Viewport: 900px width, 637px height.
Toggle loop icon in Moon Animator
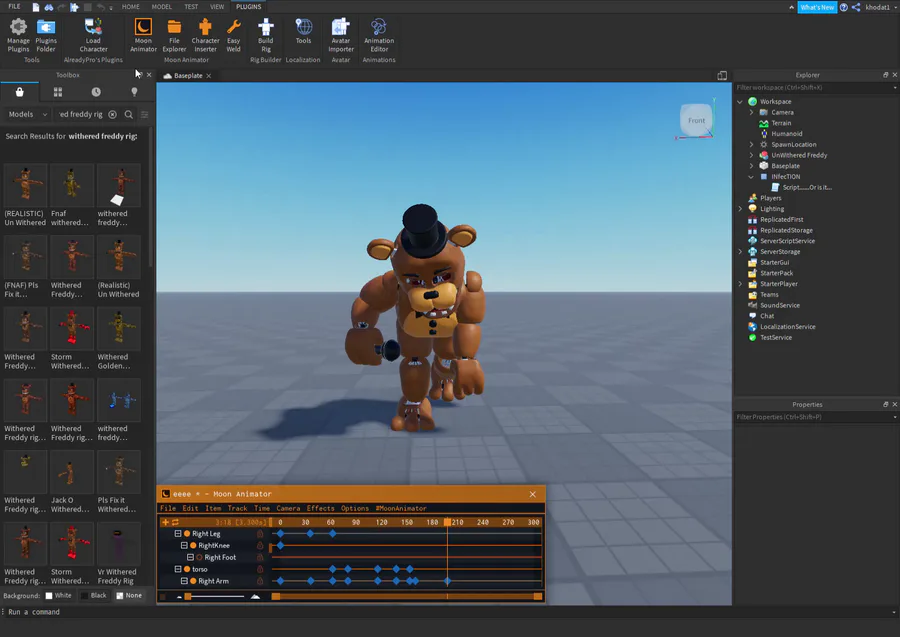click(175, 522)
